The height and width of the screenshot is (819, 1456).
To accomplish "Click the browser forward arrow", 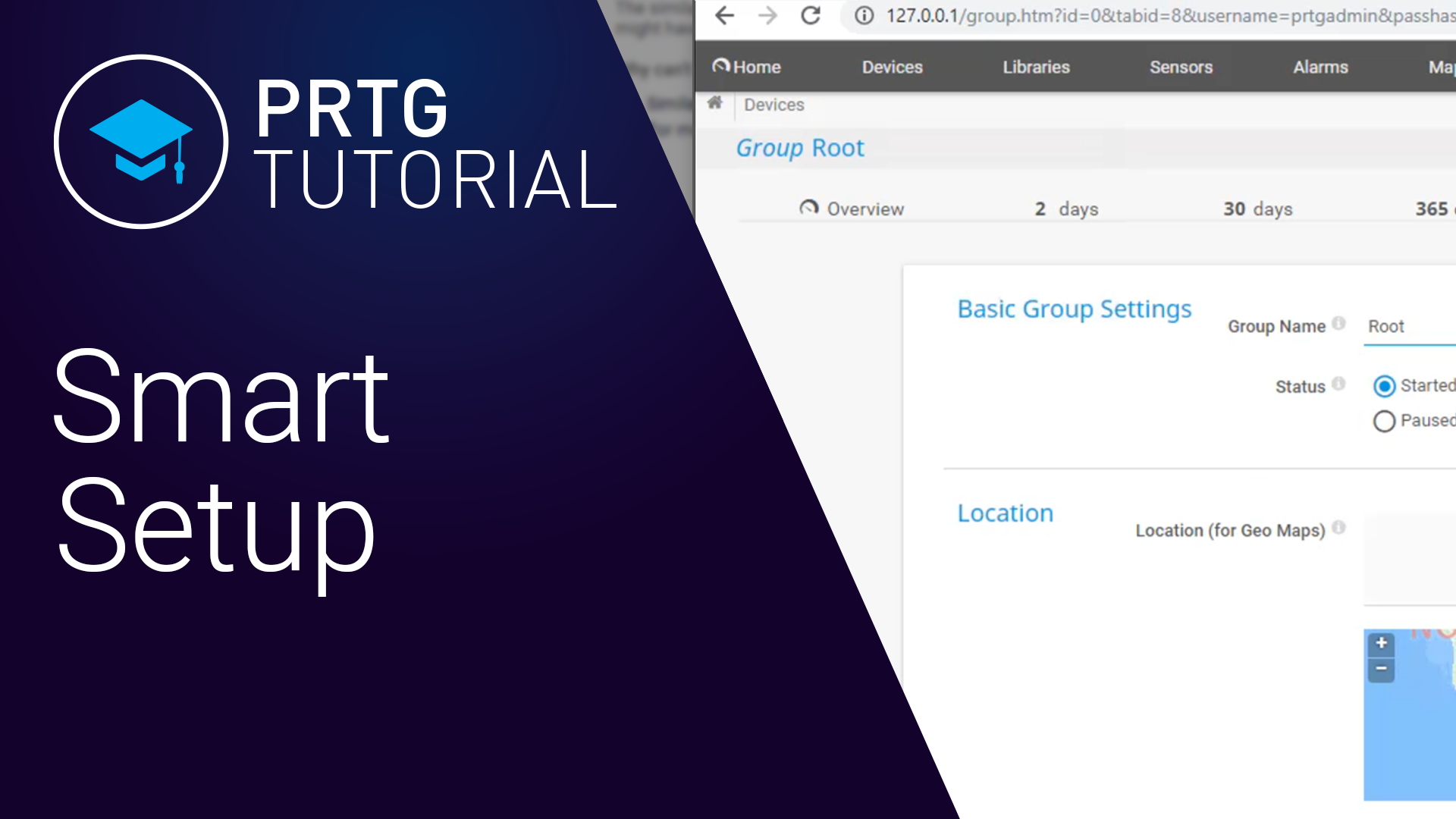I will pyautogui.click(x=767, y=15).
